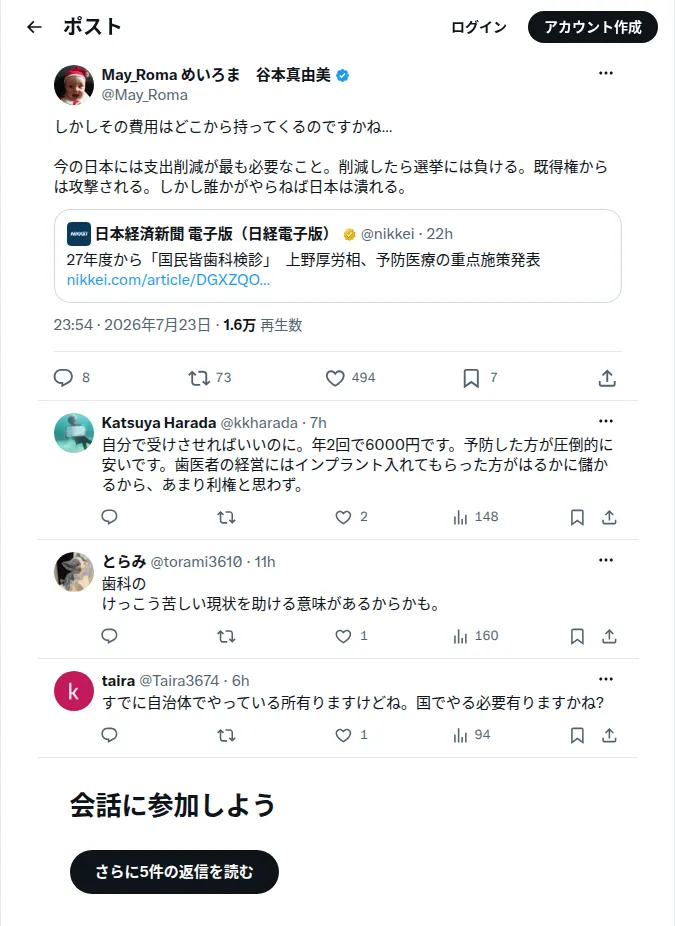Repost taira's reply

[226, 735]
